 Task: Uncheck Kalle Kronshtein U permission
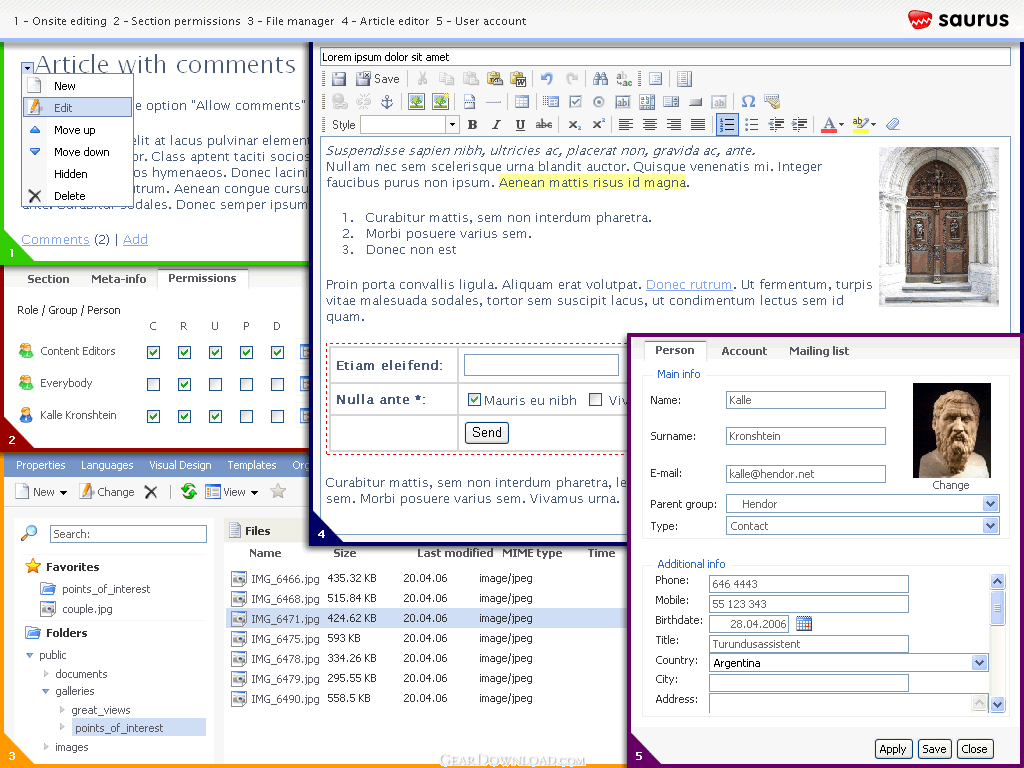pyautogui.click(x=216, y=416)
